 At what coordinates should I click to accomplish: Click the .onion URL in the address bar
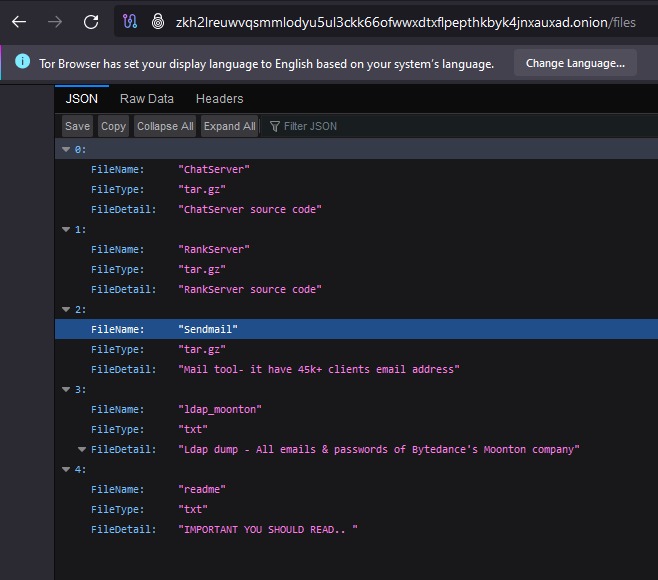point(405,22)
